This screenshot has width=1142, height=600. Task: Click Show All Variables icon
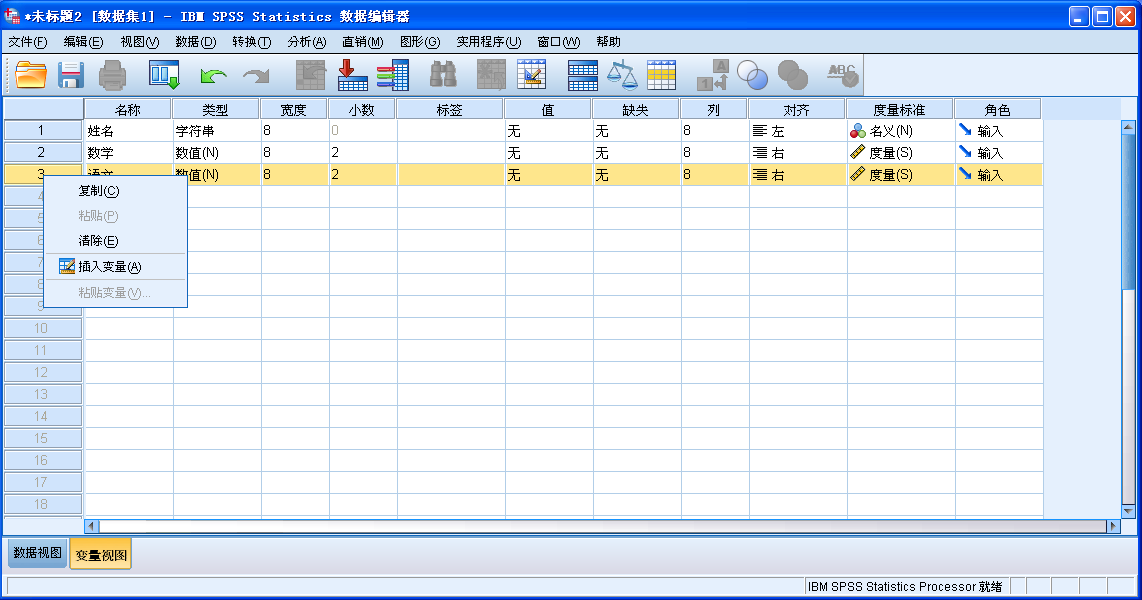click(x=793, y=75)
